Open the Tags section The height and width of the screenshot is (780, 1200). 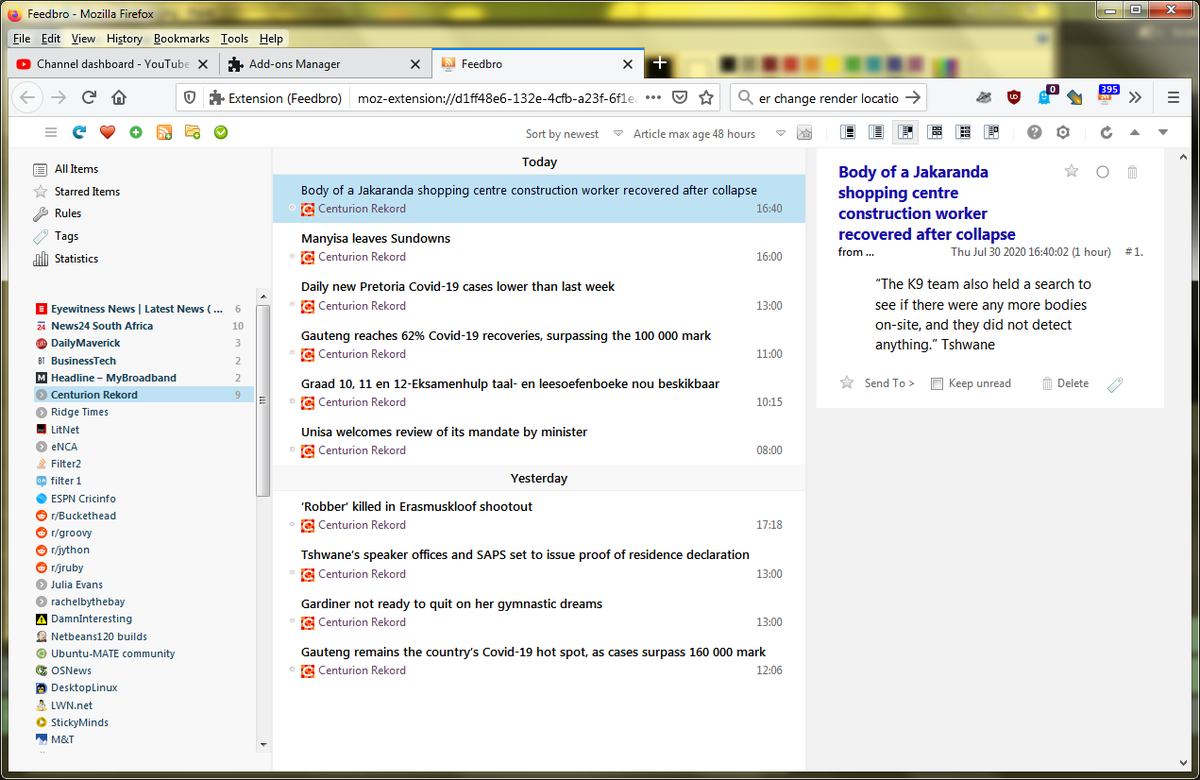coord(67,236)
